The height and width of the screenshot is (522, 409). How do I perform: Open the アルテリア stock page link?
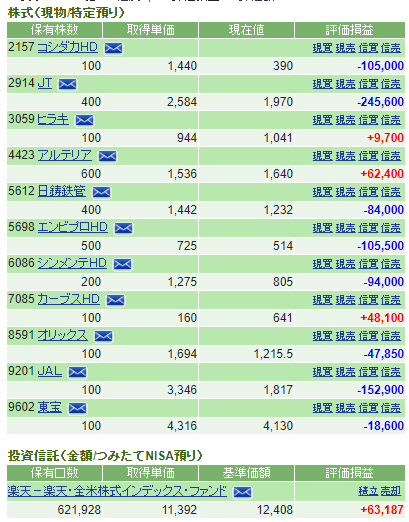pos(65,155)
